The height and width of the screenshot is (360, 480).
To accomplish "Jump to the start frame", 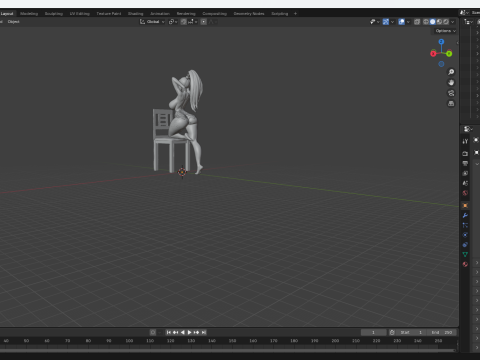I will (169, 332).
